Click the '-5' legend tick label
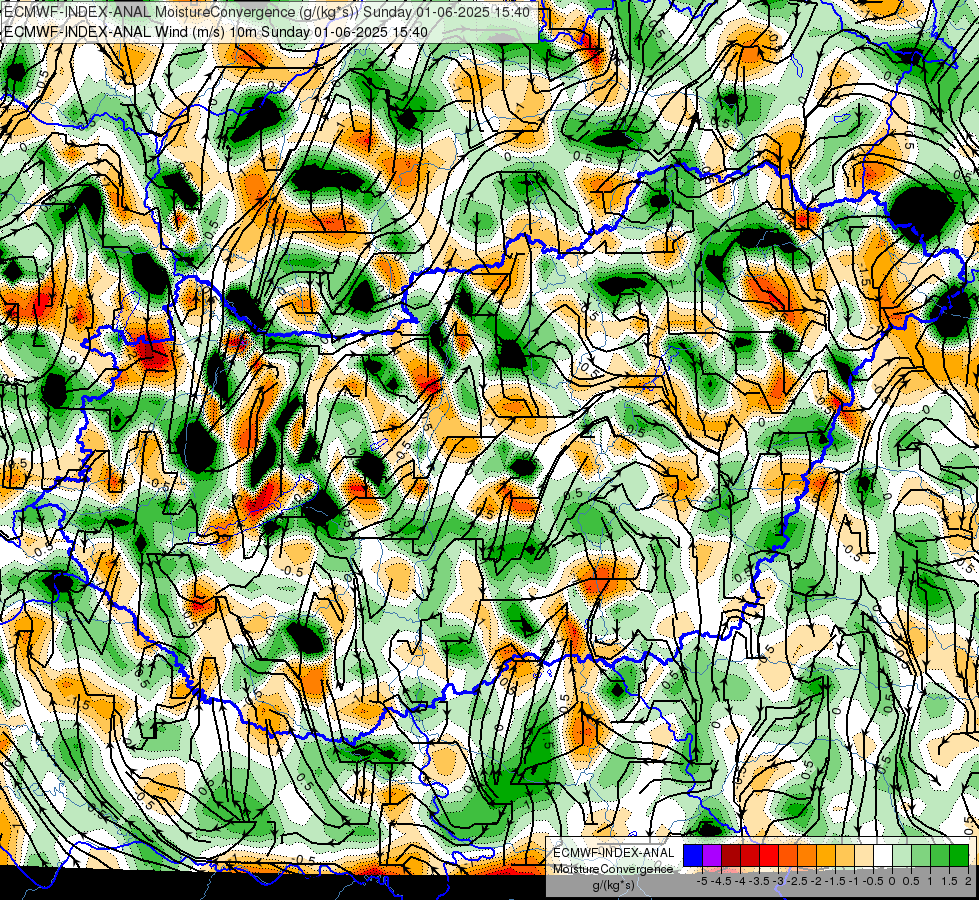The height and width of the screenshot is (900, 979). pos(702,881)
